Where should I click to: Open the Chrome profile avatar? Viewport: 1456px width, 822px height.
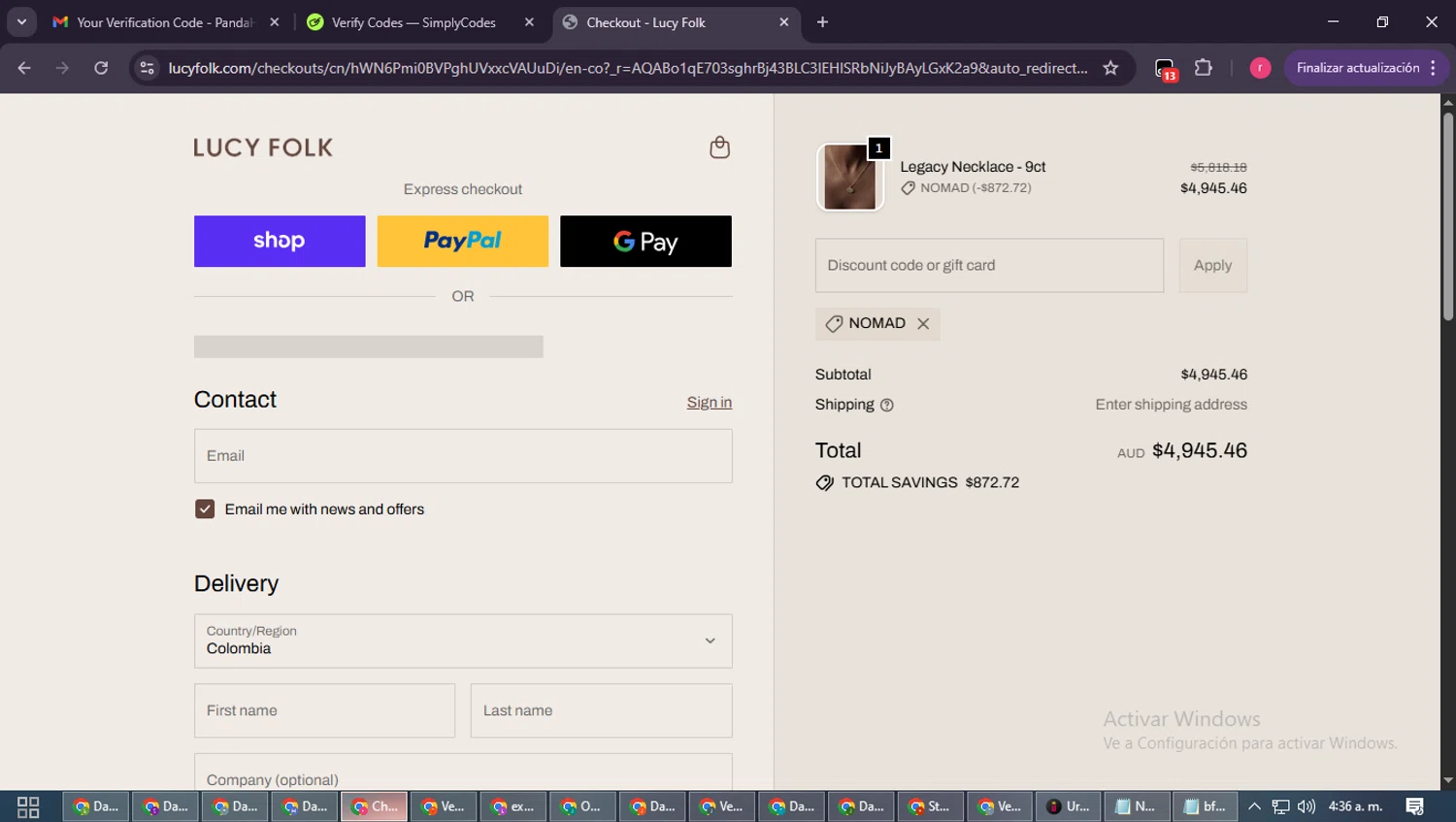click(x=1260, y=68)
